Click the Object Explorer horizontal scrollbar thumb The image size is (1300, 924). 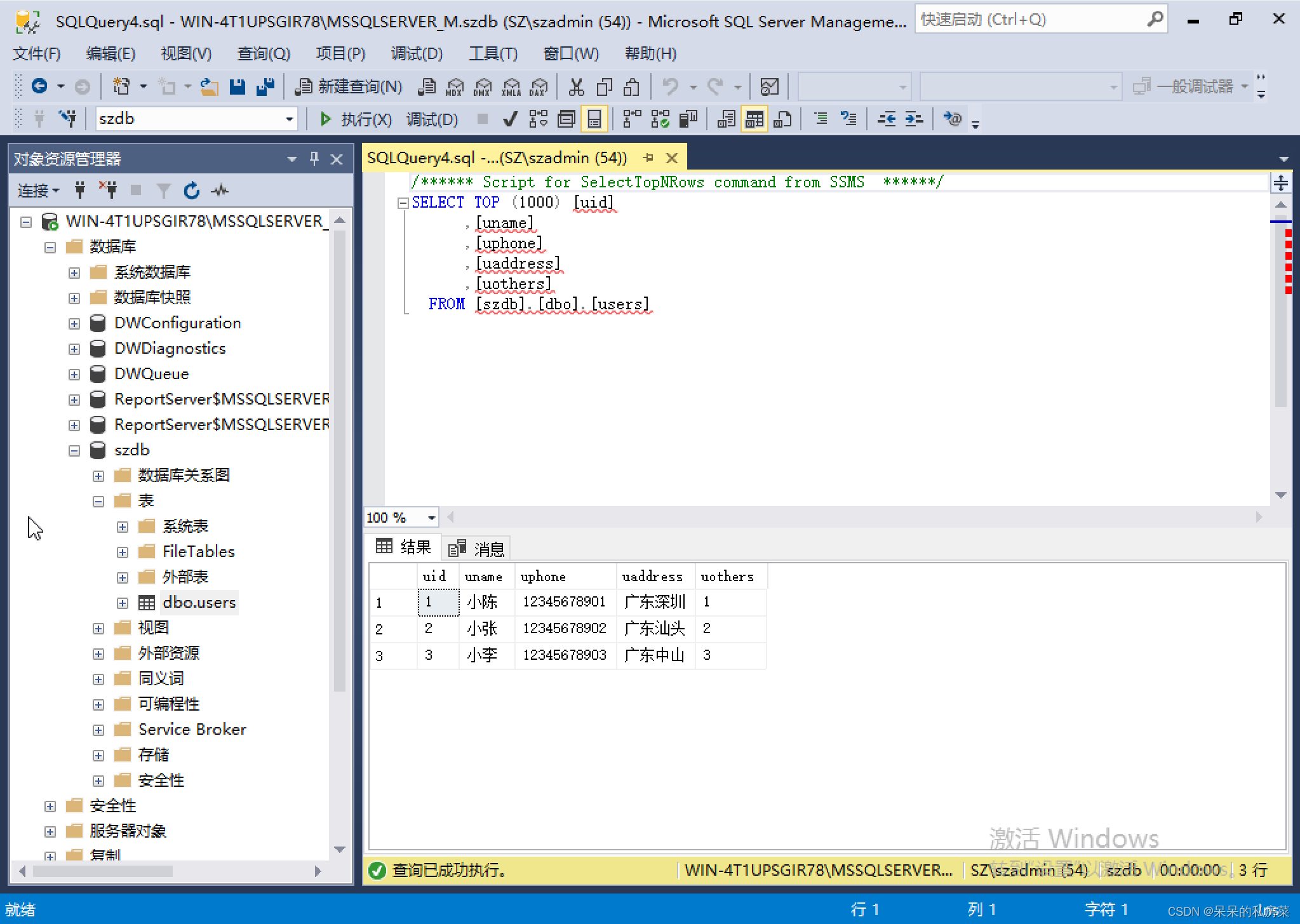pyautogui.click(x=102, y=871)
